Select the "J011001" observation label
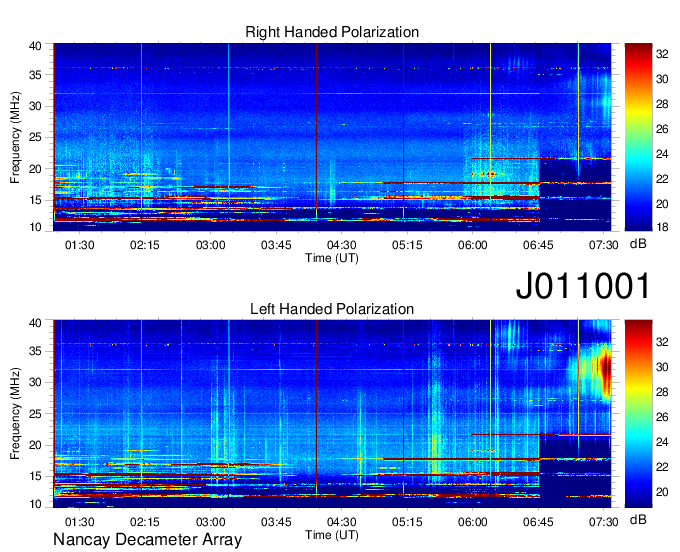This screenshot has height=552, width=680. (x=583, y=286)
